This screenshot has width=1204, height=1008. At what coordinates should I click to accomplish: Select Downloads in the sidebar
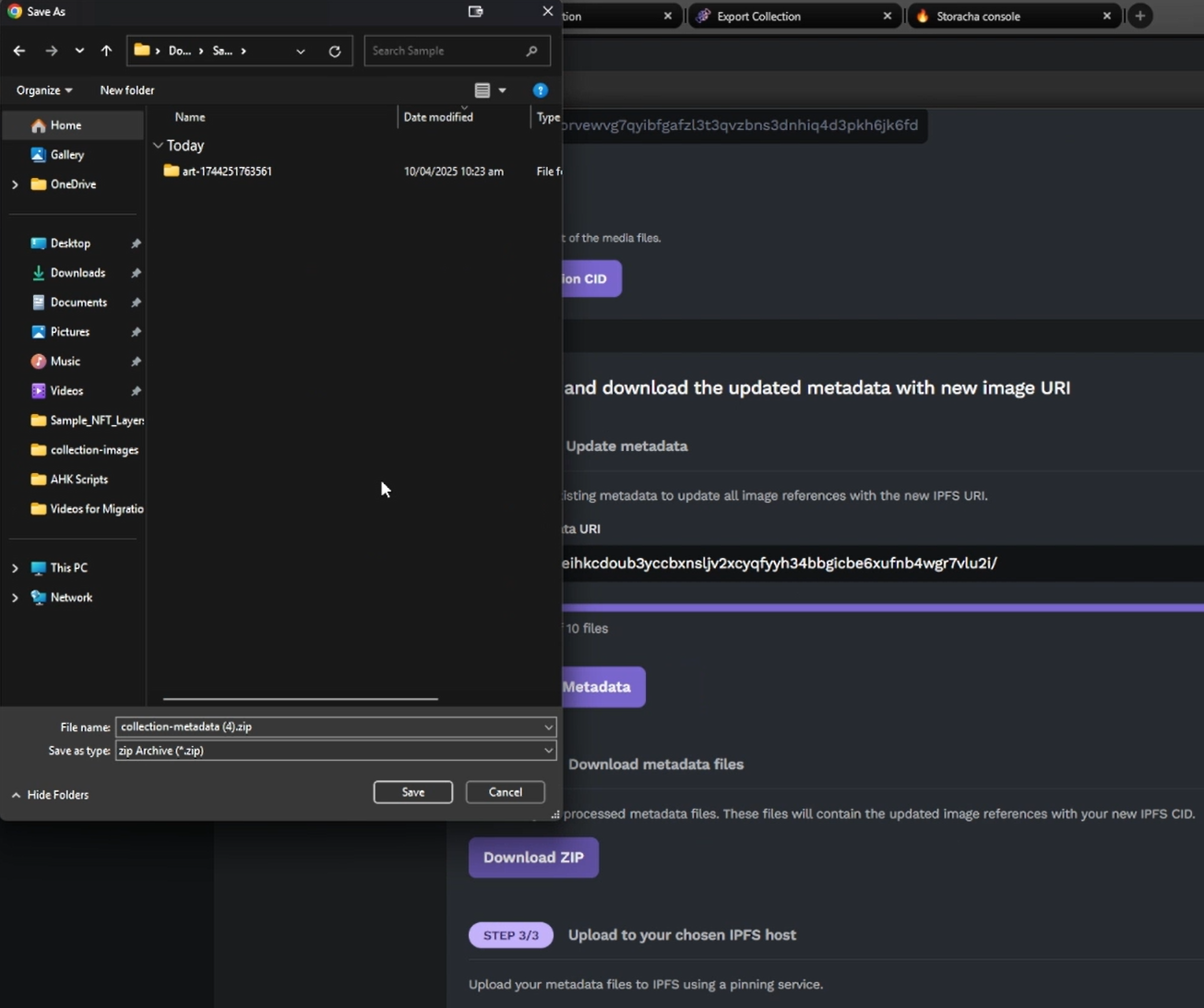77,273
